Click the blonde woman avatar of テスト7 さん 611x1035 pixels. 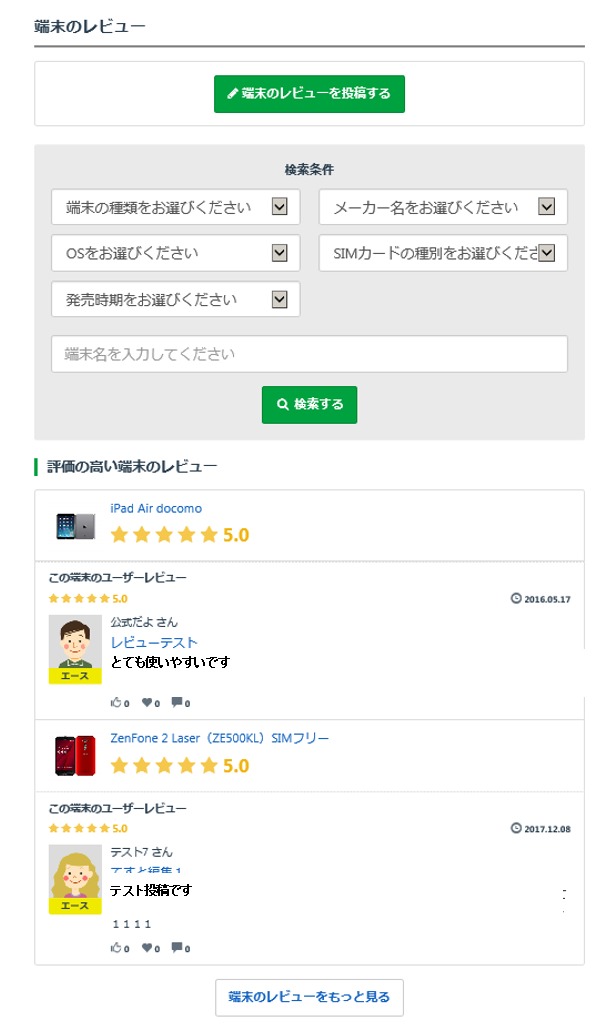(x=75, y=872)
